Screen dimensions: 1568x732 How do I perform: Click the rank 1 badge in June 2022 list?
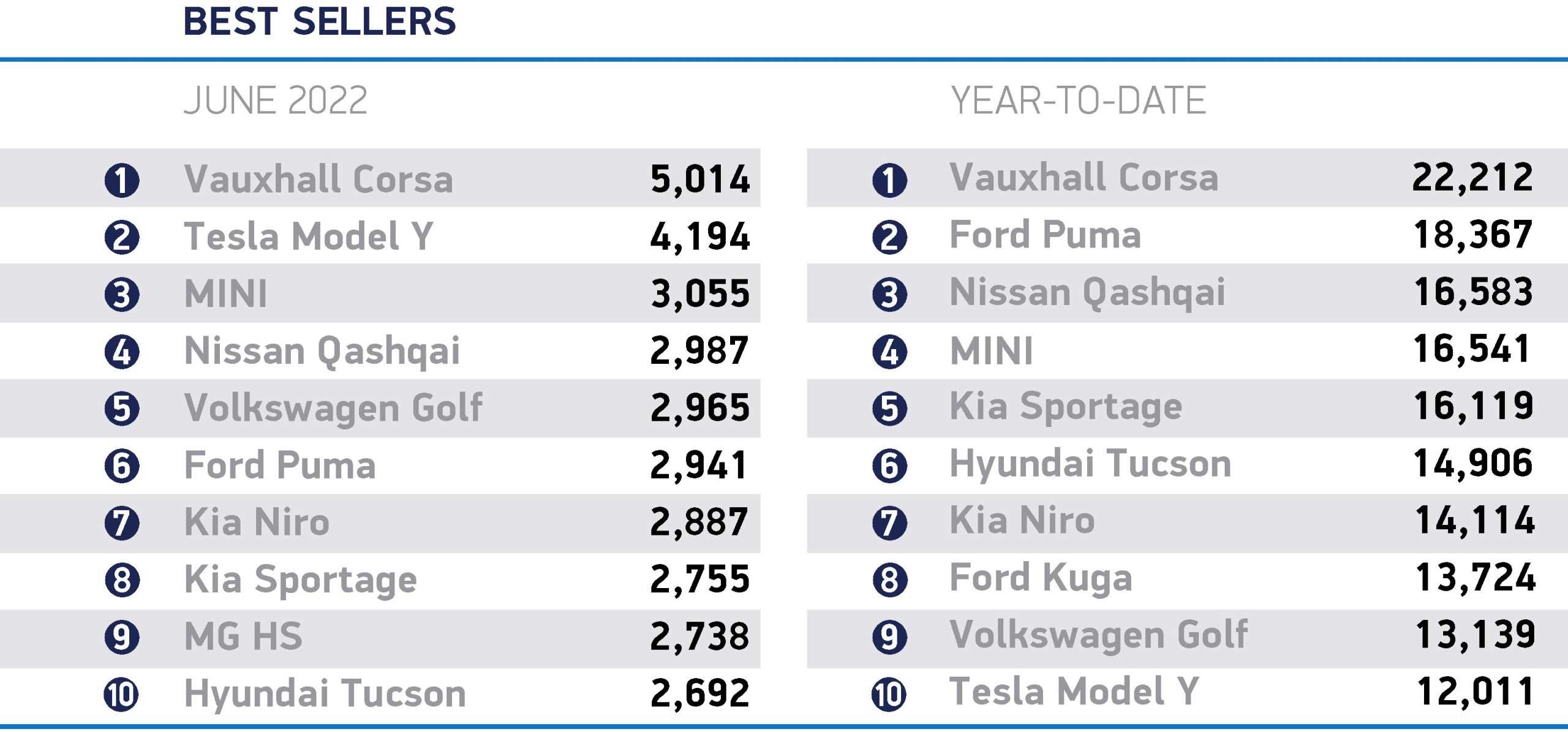122,181
